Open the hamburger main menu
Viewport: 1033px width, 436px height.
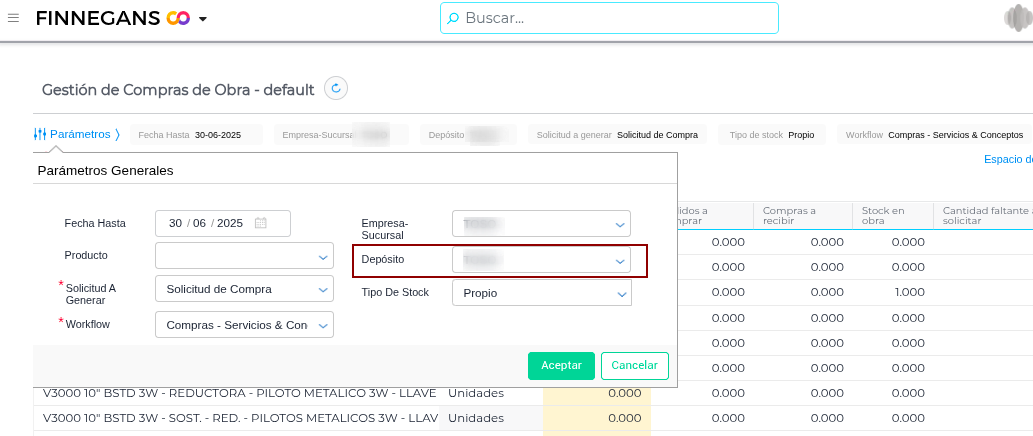(x=13, y=18)
